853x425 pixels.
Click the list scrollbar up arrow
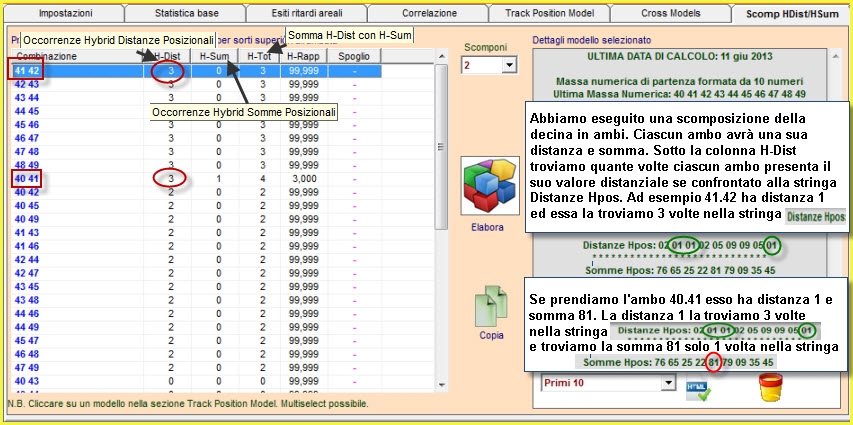click(441, 56)
